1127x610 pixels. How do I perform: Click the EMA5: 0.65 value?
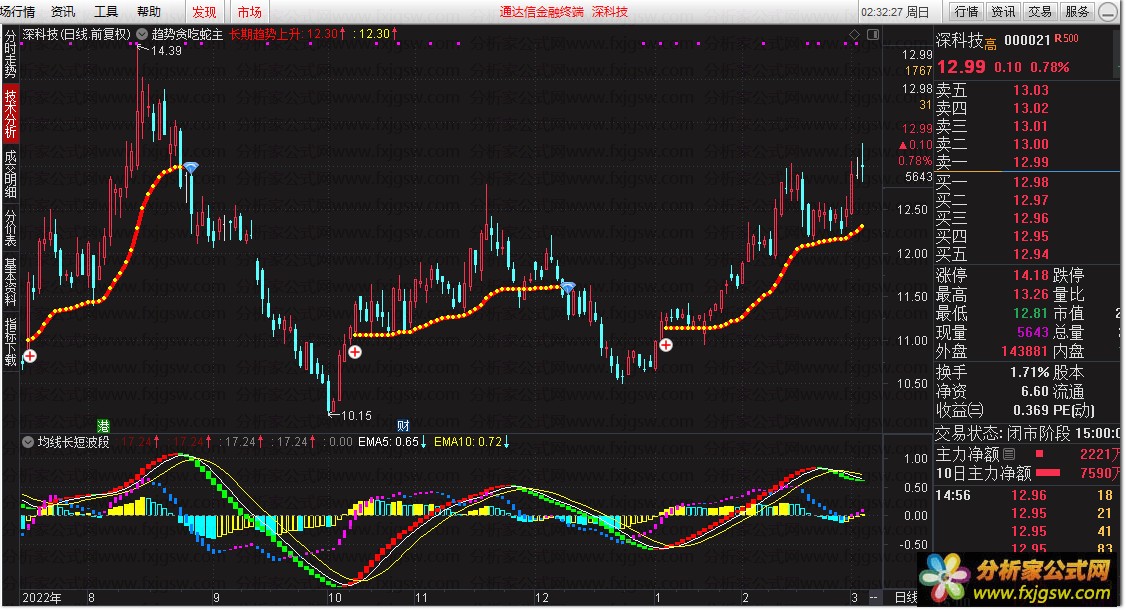click(392, 442)
